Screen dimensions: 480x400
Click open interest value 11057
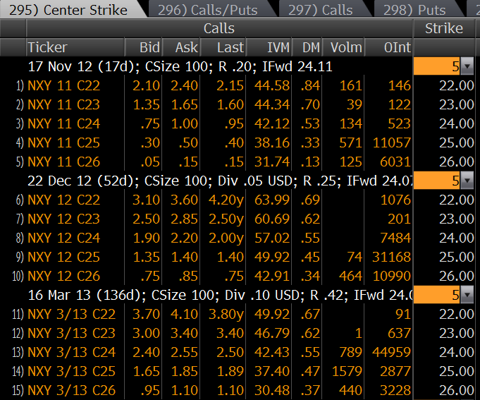click(392, 143)
